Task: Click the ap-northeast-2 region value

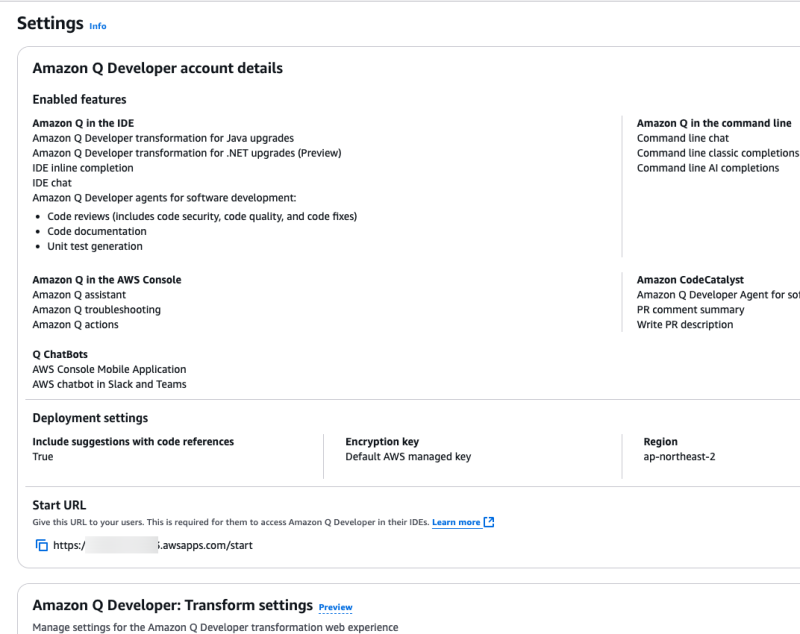Action: point(679,456)
